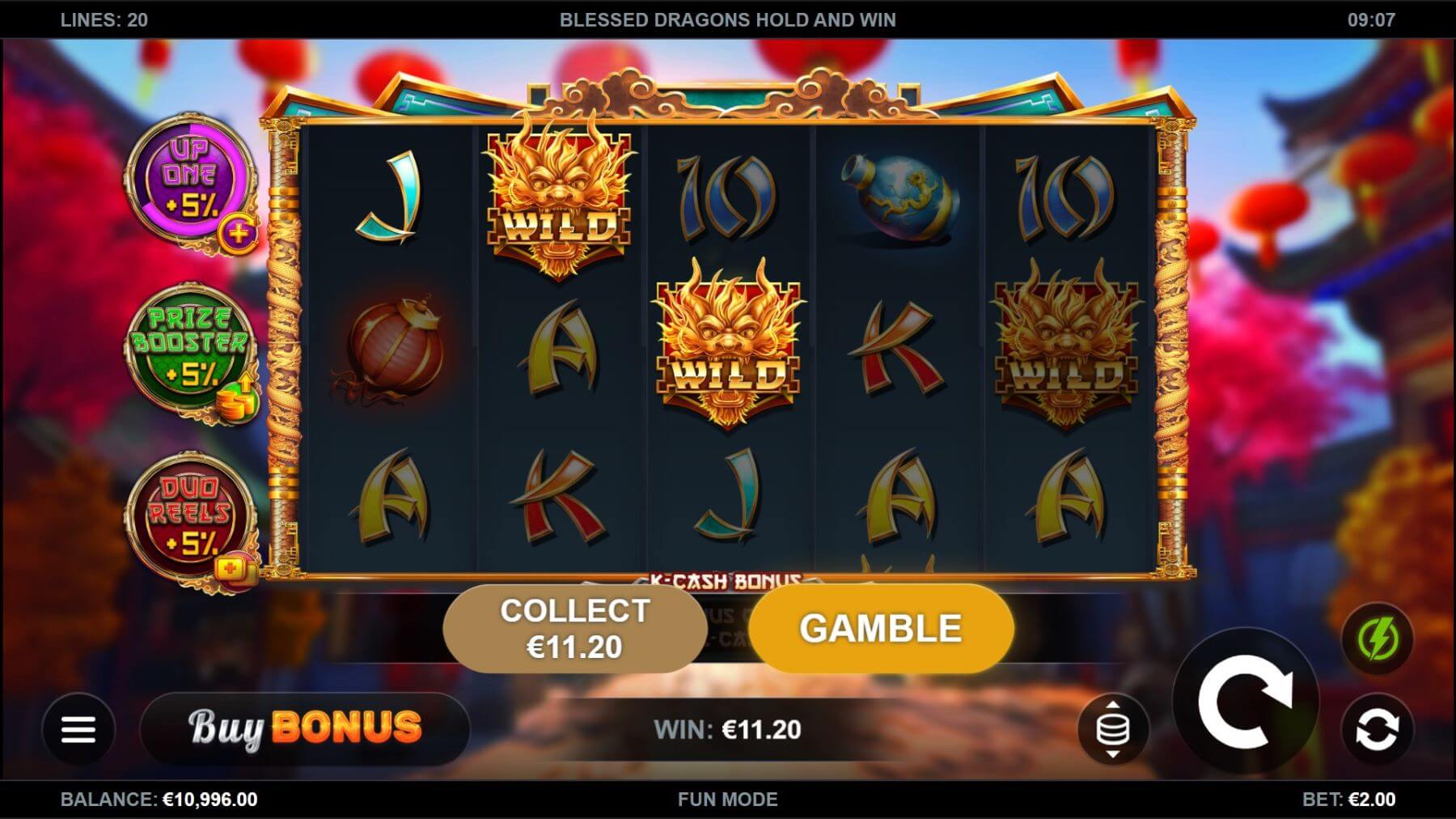Open the Buy Bonus menu
This screenshot has height=819, width=1456.
pyautogui.click(x=305, y=728)
